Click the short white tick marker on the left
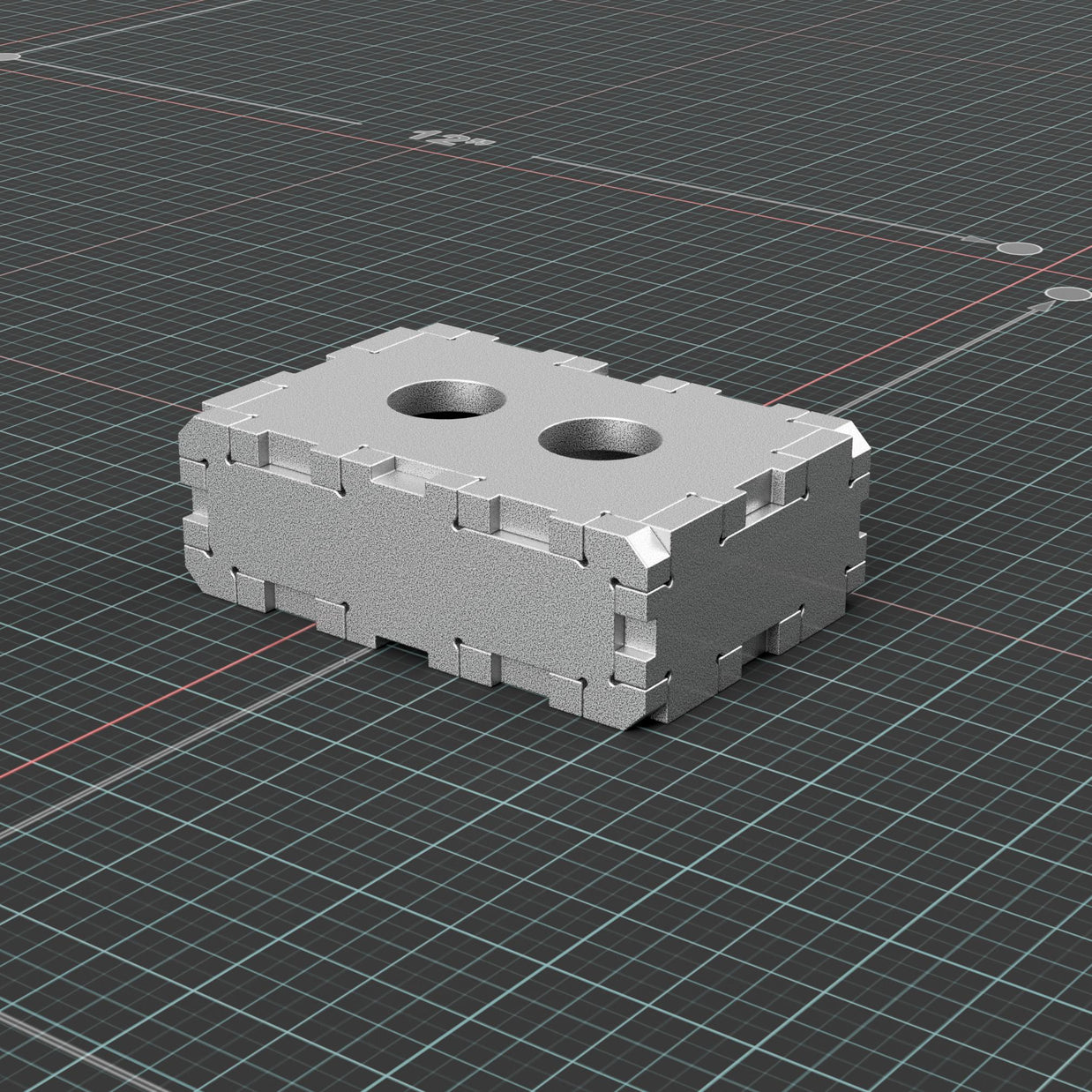This screenshot has width=1092, height=1092. pyautogui.click(x=9, y=55)
